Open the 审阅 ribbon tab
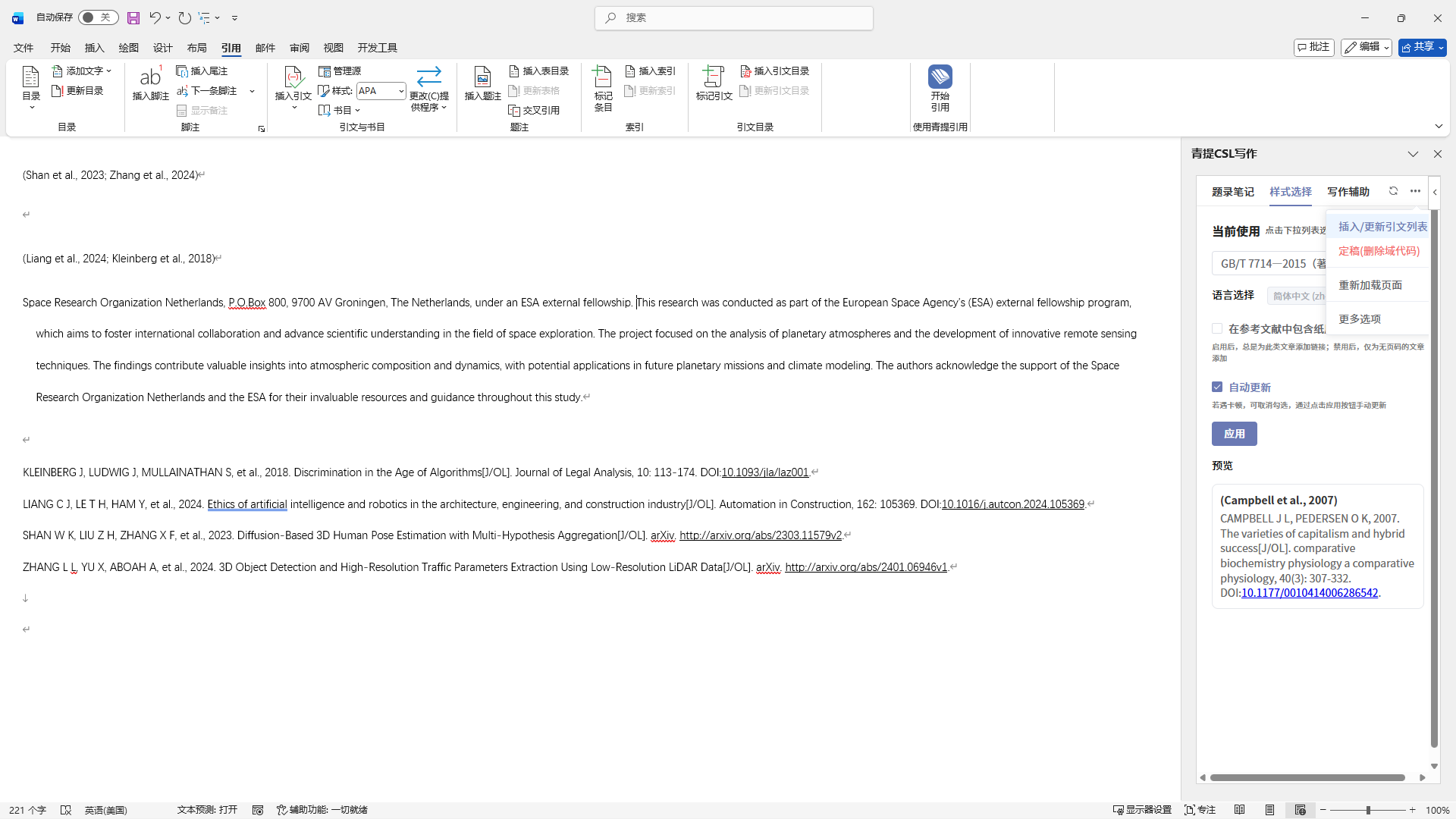1456x819 pixels. [x=299, y=48]
